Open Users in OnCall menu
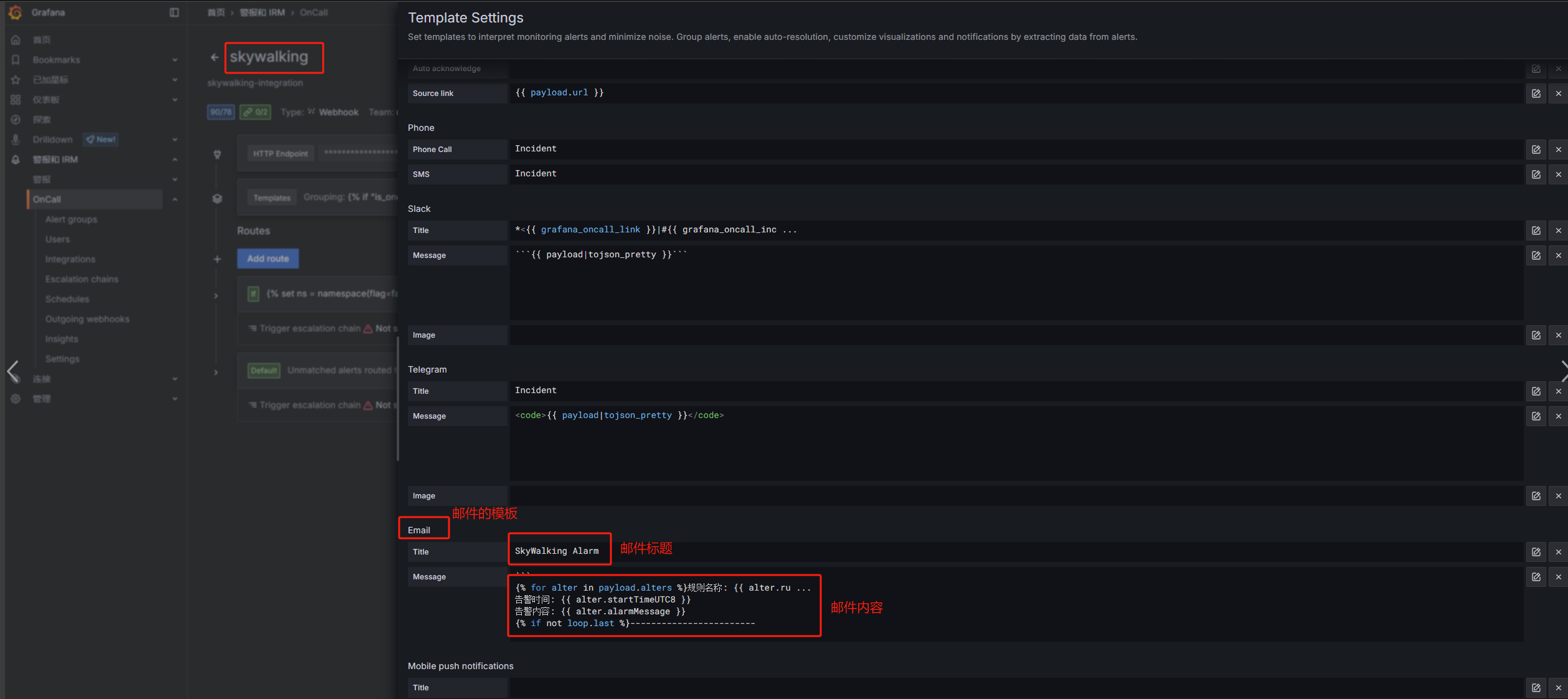The image size is (1568, 699). [57, 239]
